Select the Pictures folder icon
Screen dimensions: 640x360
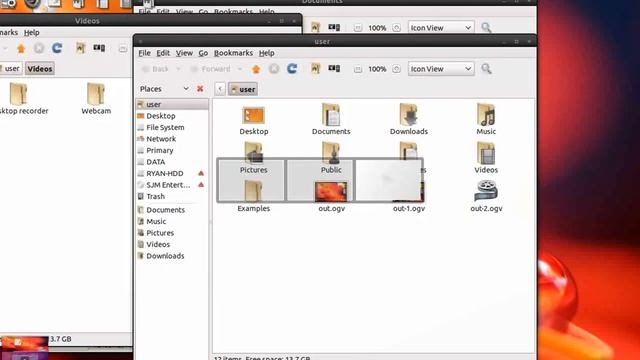253,153
